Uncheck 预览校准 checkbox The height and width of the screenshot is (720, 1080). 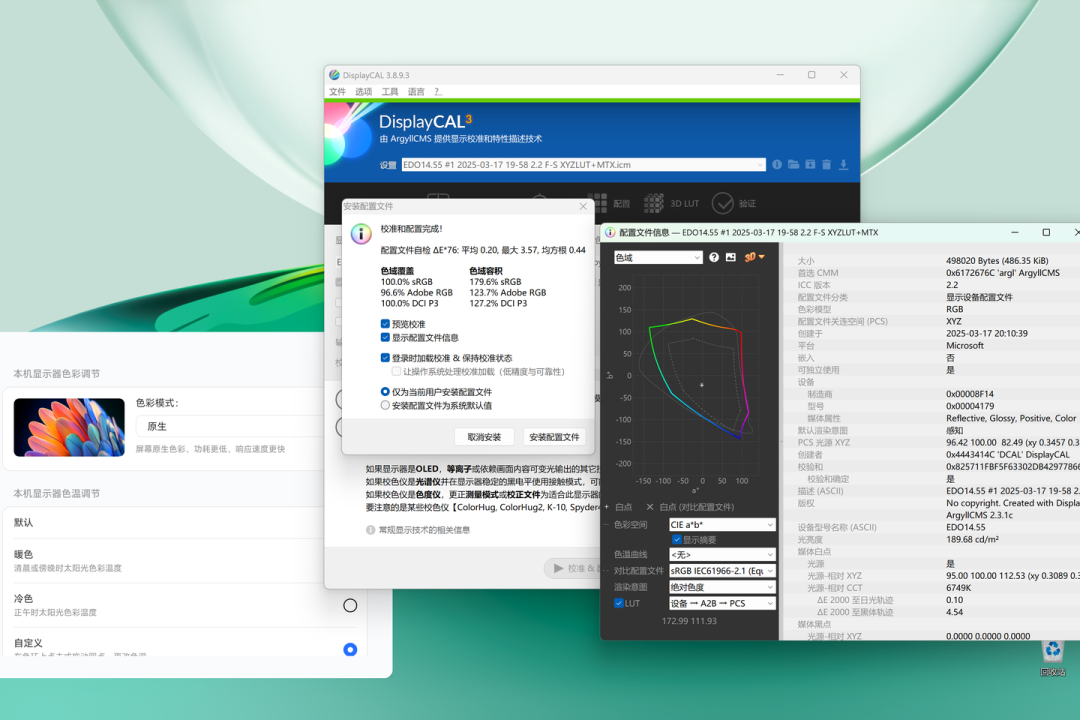[x=385, y=324]
